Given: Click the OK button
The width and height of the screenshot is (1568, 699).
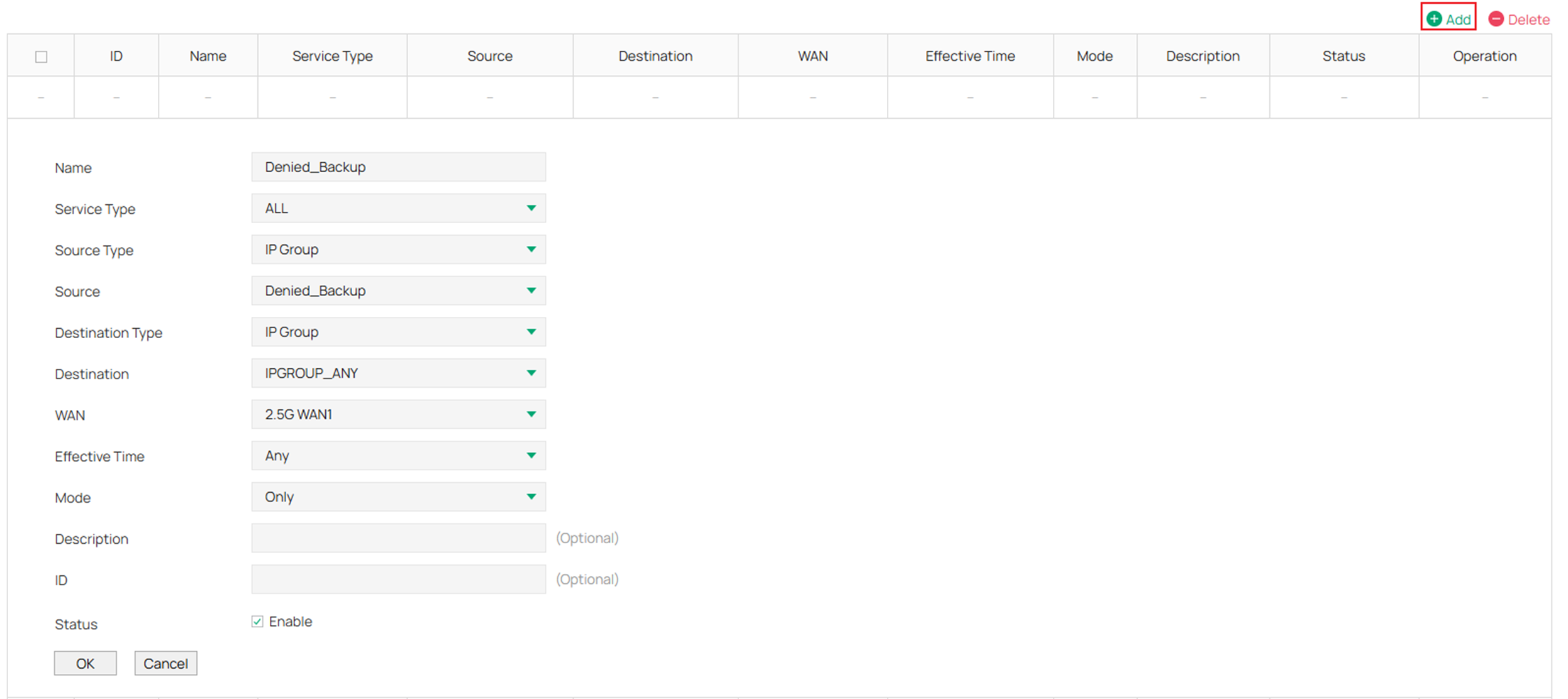Looking at the screenshot, I should 86,663.
